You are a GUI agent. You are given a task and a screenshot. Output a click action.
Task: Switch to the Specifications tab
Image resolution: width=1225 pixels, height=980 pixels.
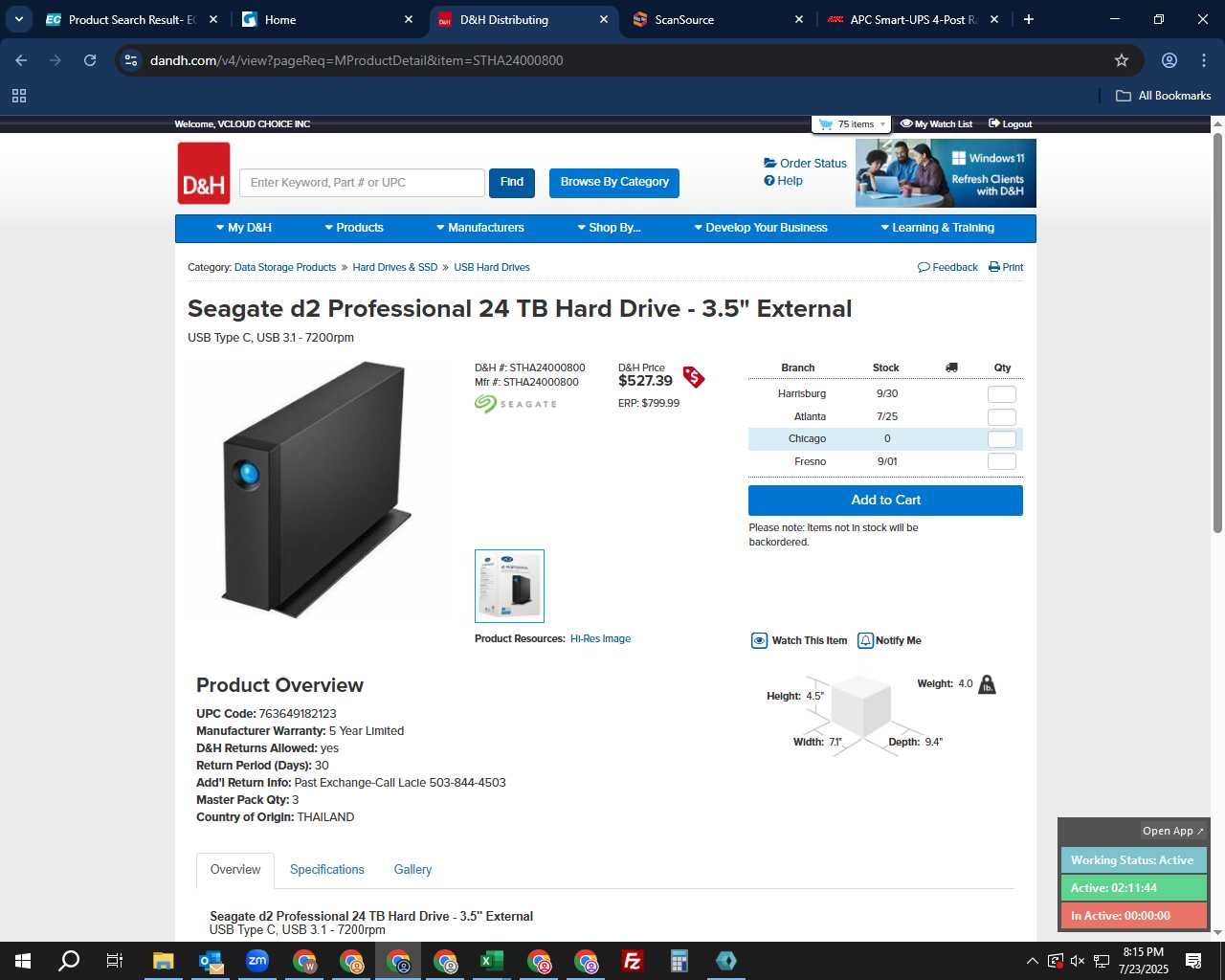tap(327, 870)
